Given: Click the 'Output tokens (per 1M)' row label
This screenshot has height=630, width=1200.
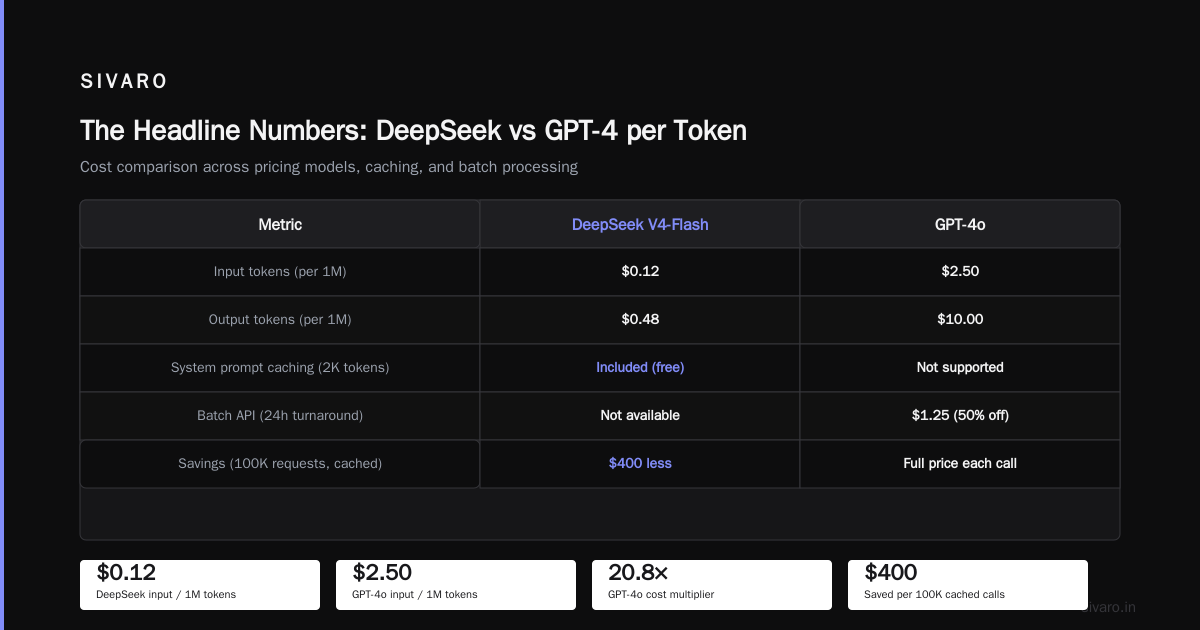Looking at the screenshot, I should [280, 319].
